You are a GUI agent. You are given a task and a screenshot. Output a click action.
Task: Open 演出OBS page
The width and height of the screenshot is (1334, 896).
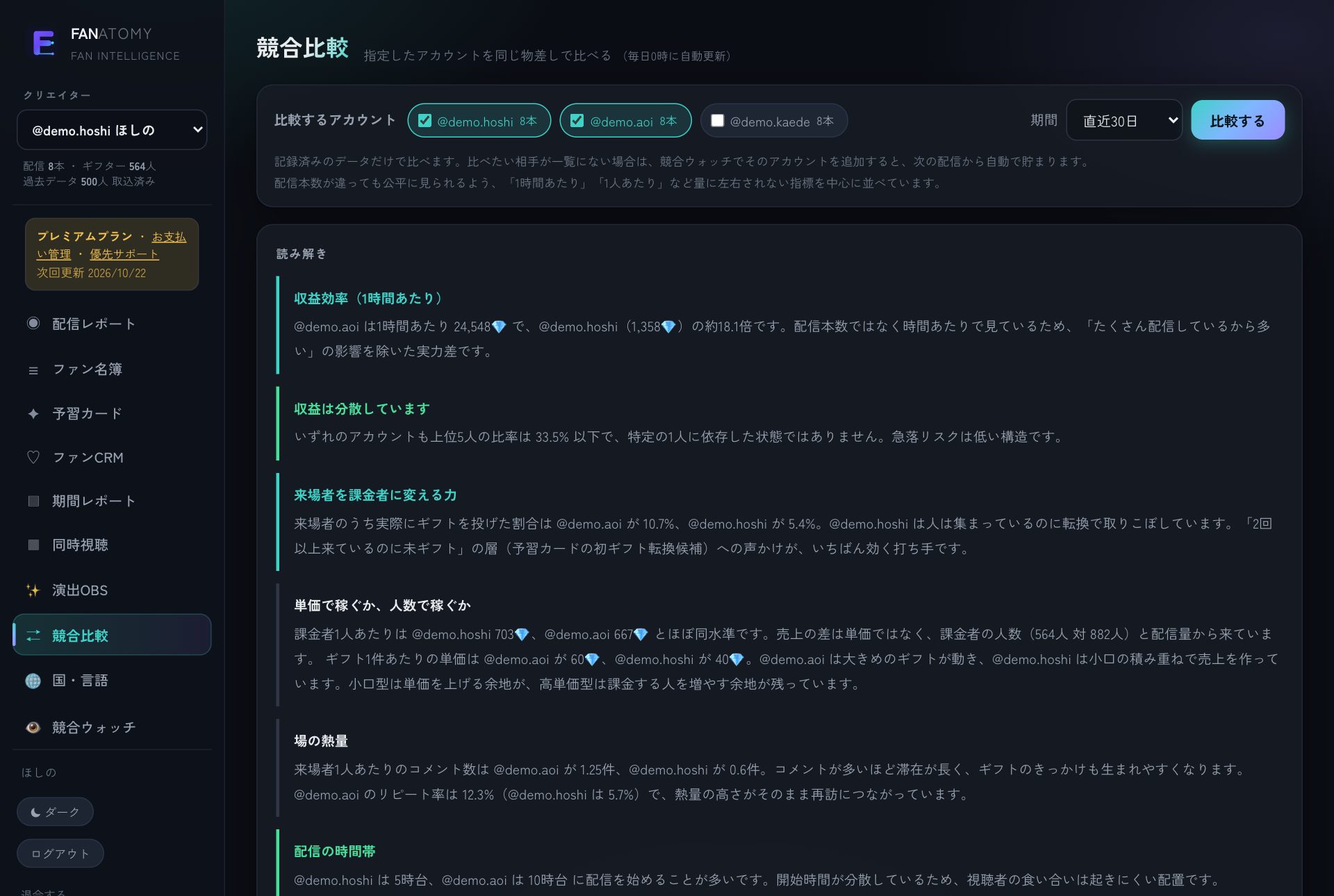pyautogui.click(x=112, y=590)
